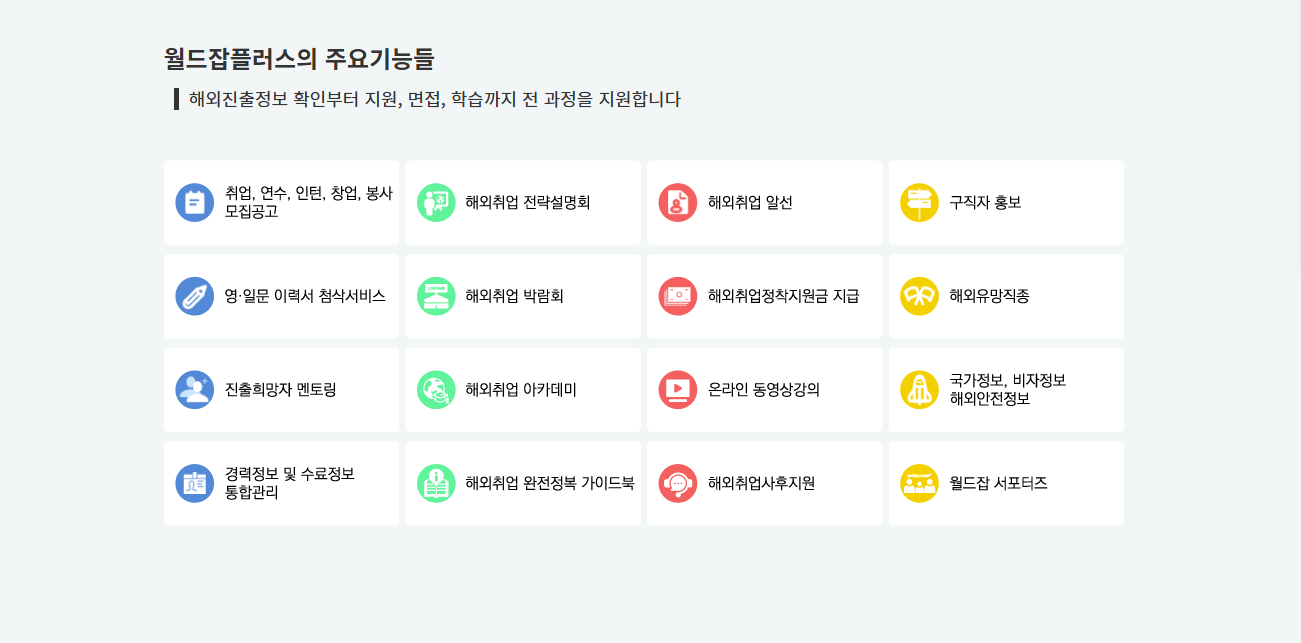This screenshot has width=1301, height=643.
Task: Open the 온라인 동영상강의 link
Action: click(x=763, y=390)
